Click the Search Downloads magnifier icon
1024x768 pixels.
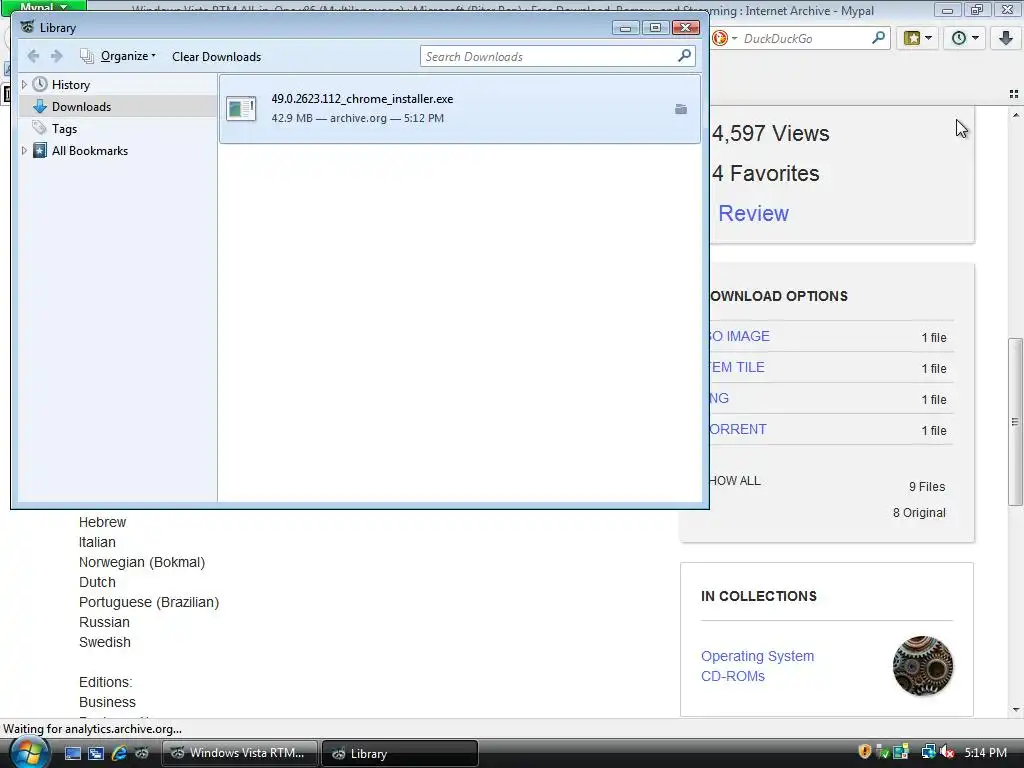pyautogui.click(x=684, y=56)
